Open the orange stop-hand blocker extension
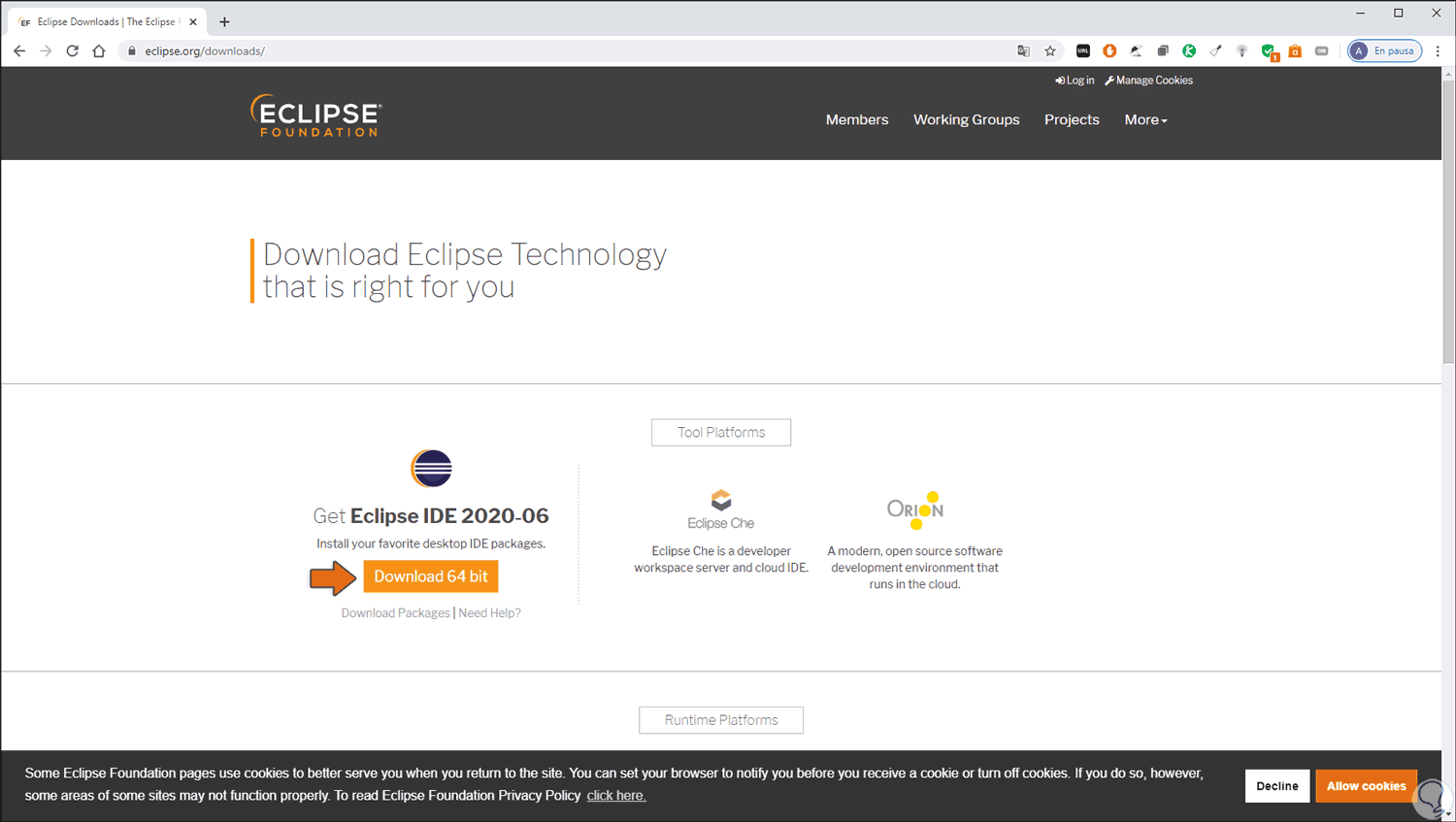The width and height of the screenshot is (1456, 822). coord(1109,50)
